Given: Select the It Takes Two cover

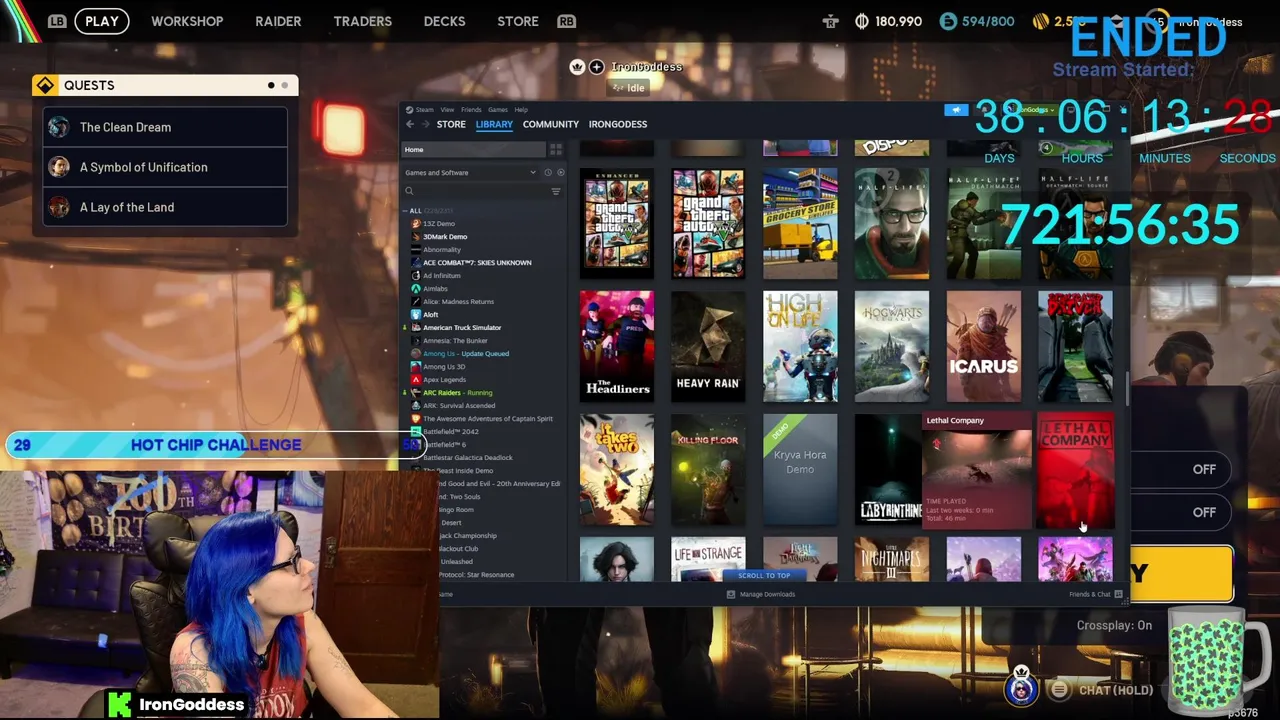Looking at the screenshot, I should coord(617,470).
